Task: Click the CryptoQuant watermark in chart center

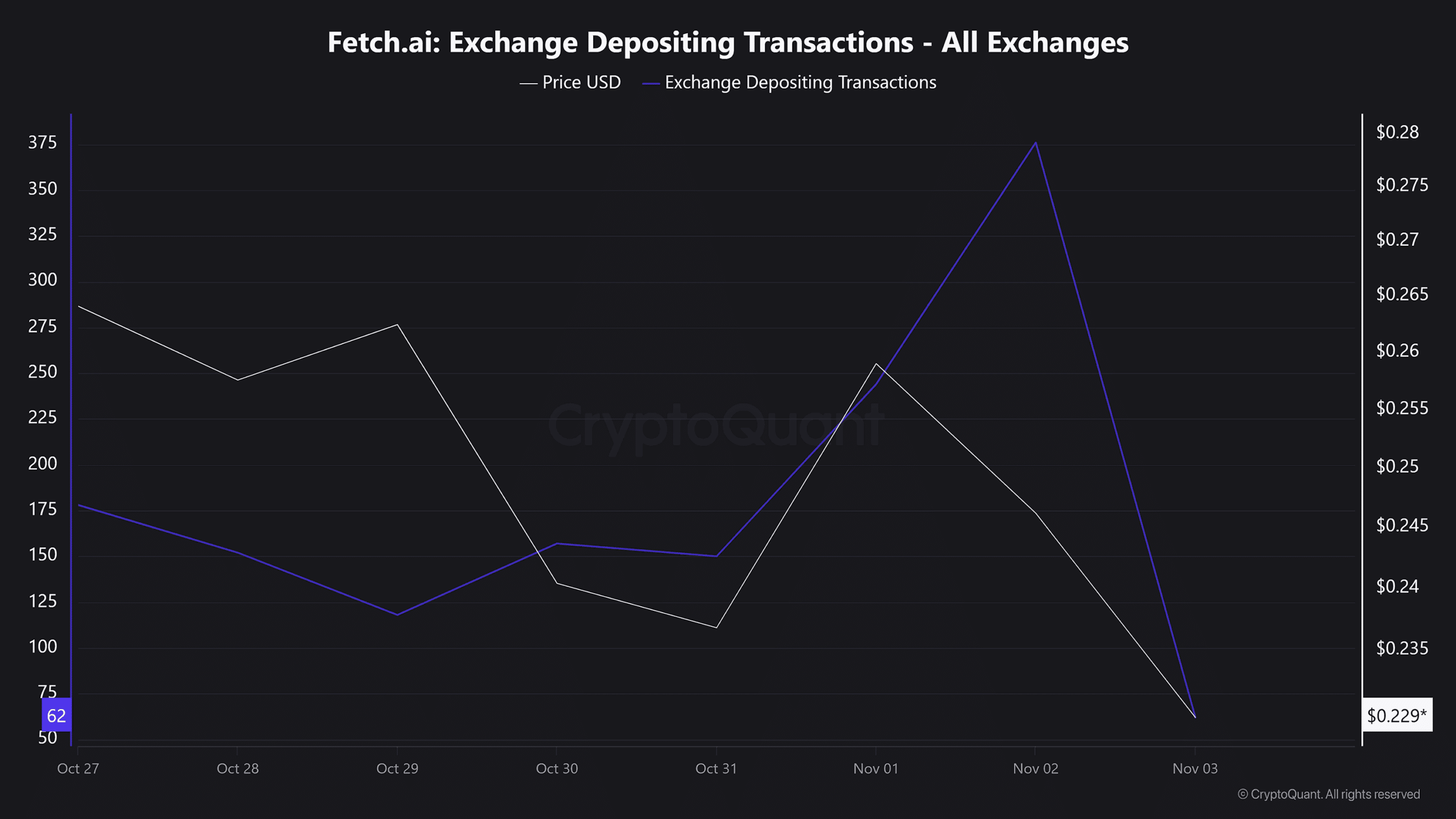Action: pos(715,425)
